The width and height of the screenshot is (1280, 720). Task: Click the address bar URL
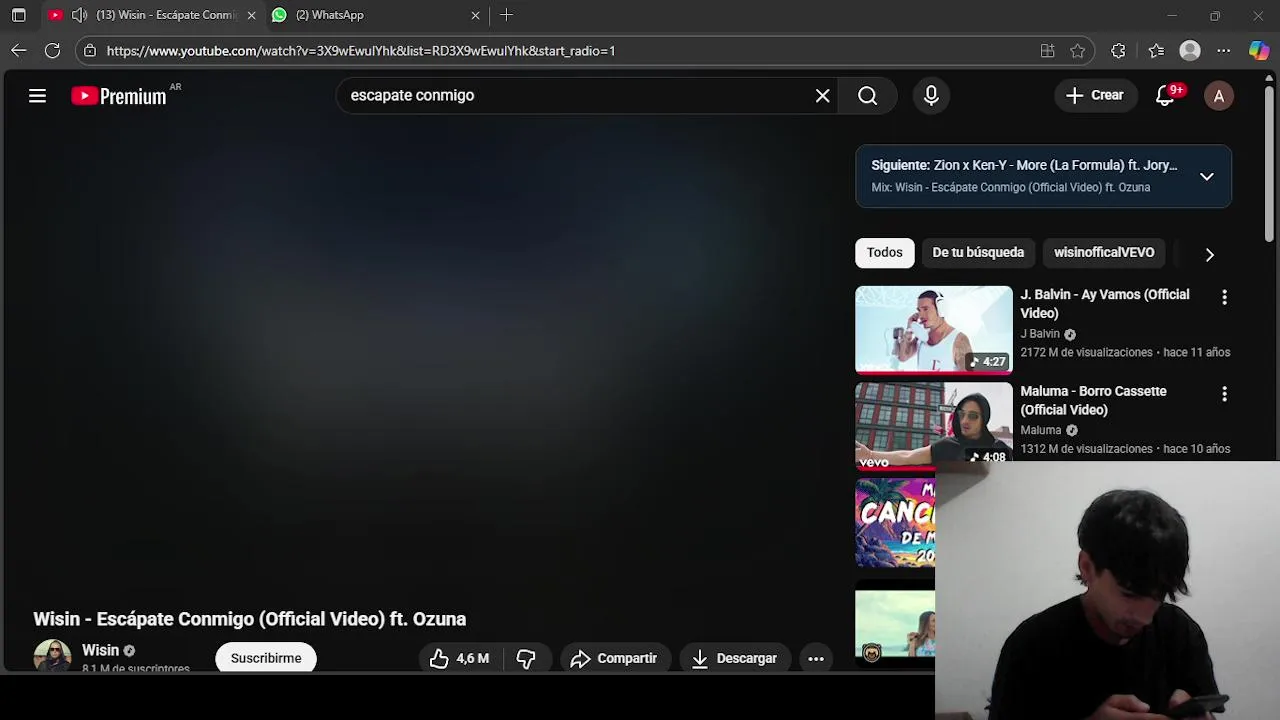tap(360, 51)
